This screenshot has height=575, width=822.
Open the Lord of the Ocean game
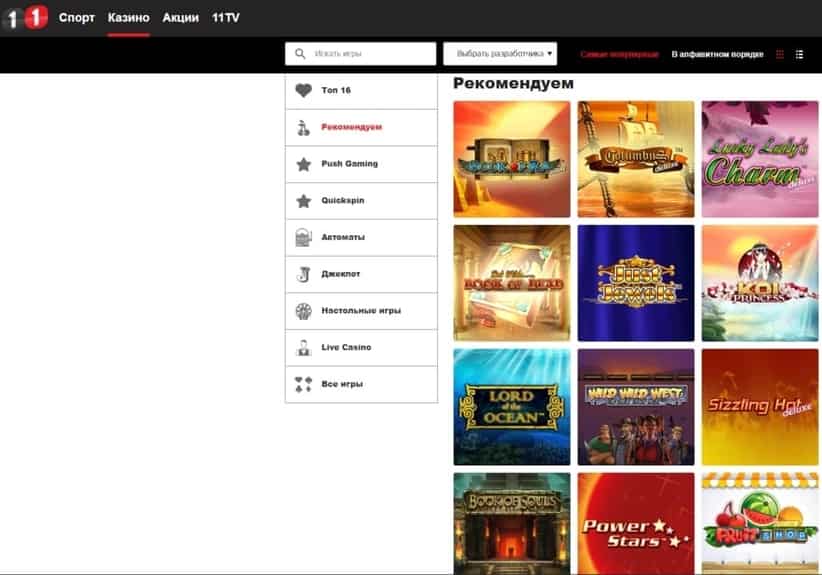(x=512, y=407)
